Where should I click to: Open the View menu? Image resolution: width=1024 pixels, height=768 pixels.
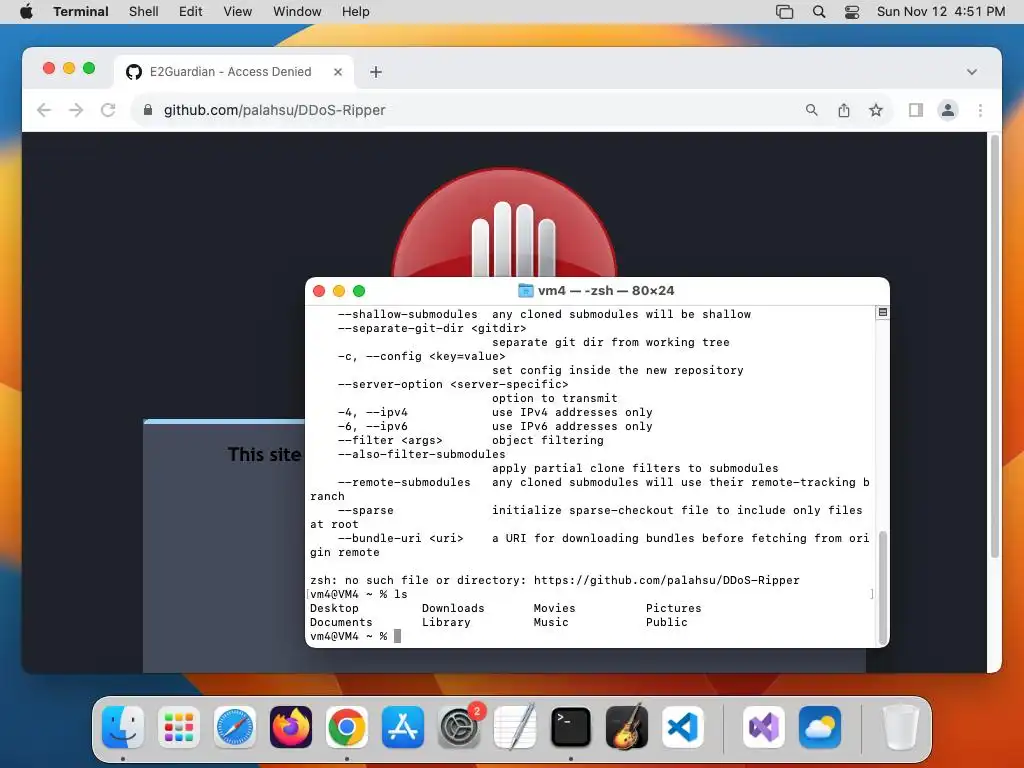pyautogui.click(x=238, y=11)
